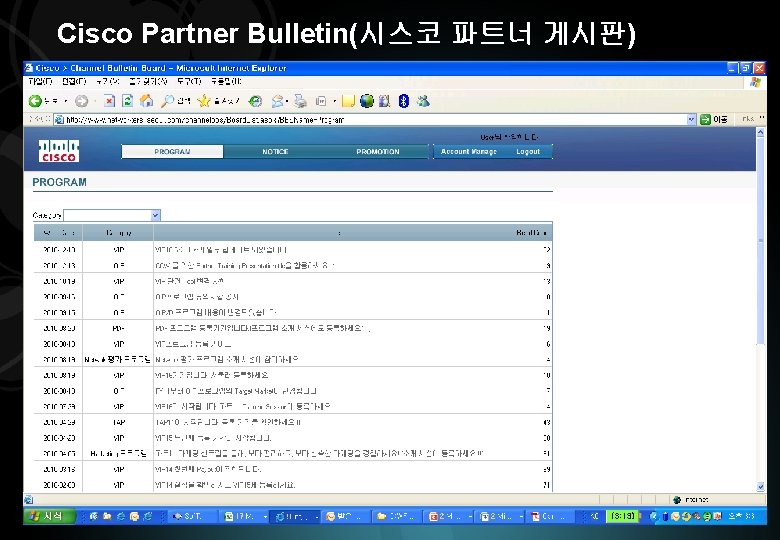Image resolution: width=780 pixels, height=540 pixels.
Task: Go back with the green Back arrow
Action: (35, 101)
